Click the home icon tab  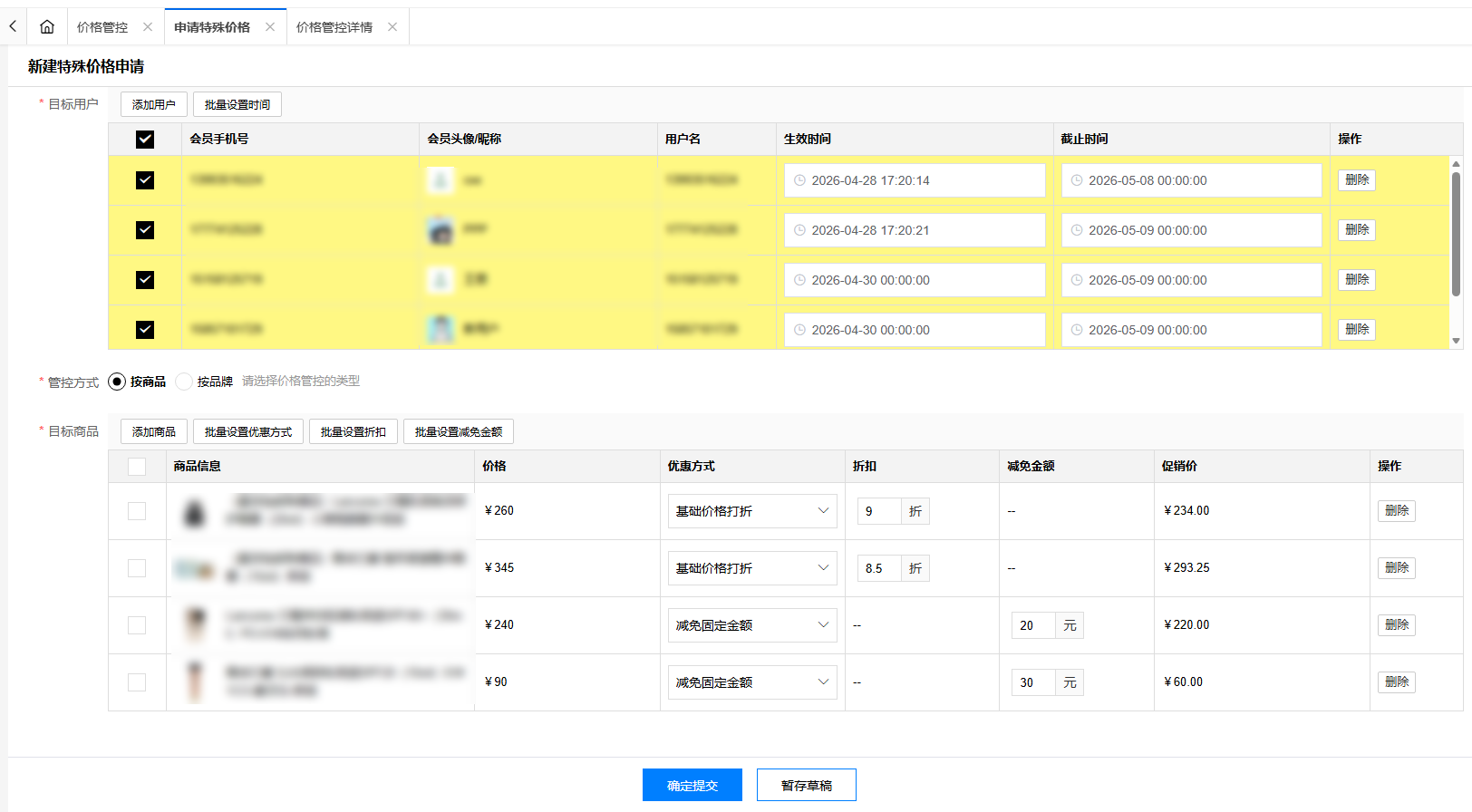pos(47,27)
